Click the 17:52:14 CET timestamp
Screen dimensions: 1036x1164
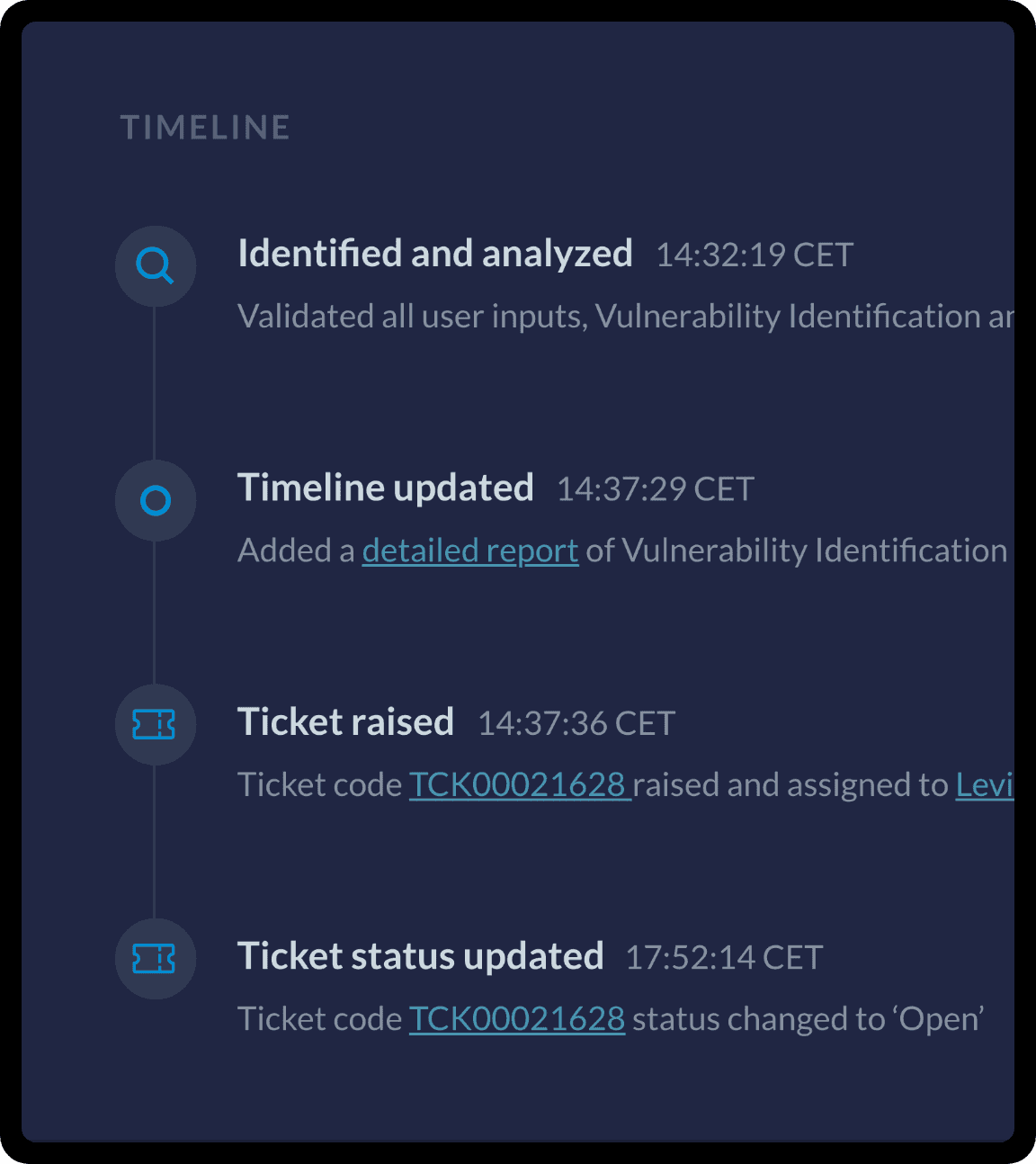click(724, 958)
